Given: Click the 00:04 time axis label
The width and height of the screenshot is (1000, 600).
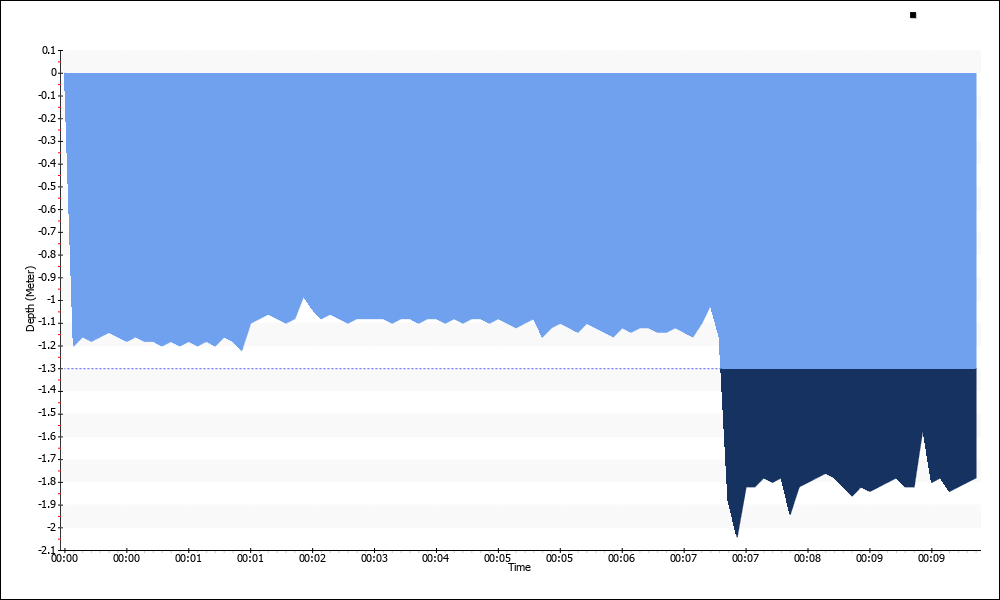Looking at the screenshot, I should coord(436,559).
